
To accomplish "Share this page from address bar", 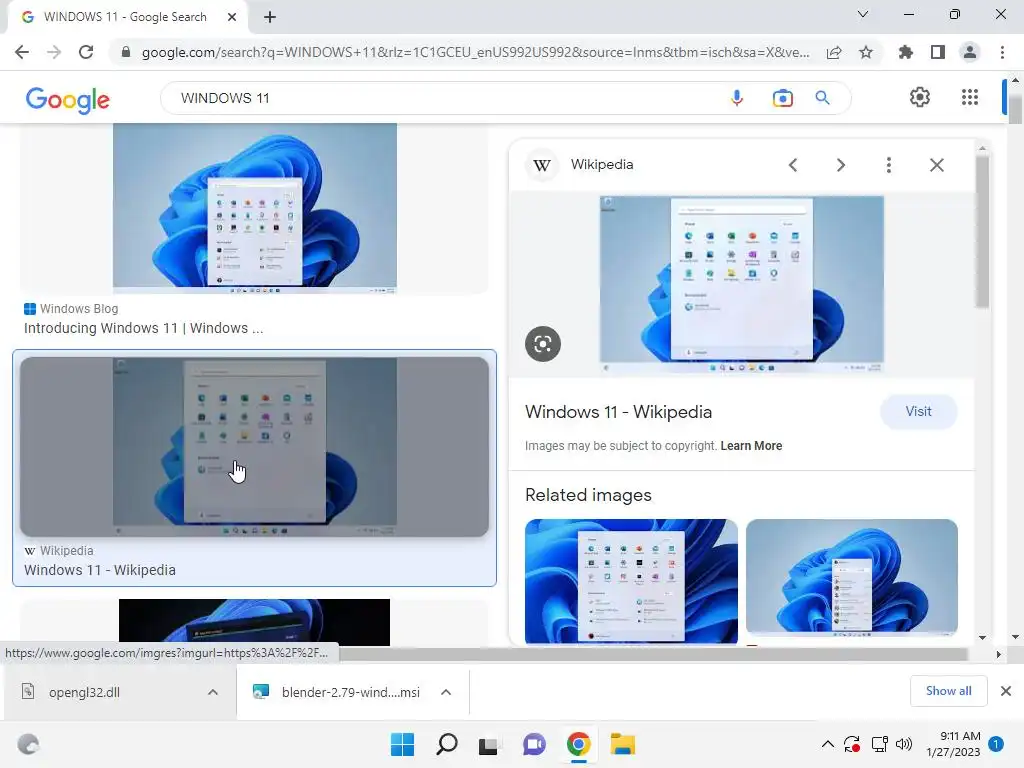I will pos(834,52).
